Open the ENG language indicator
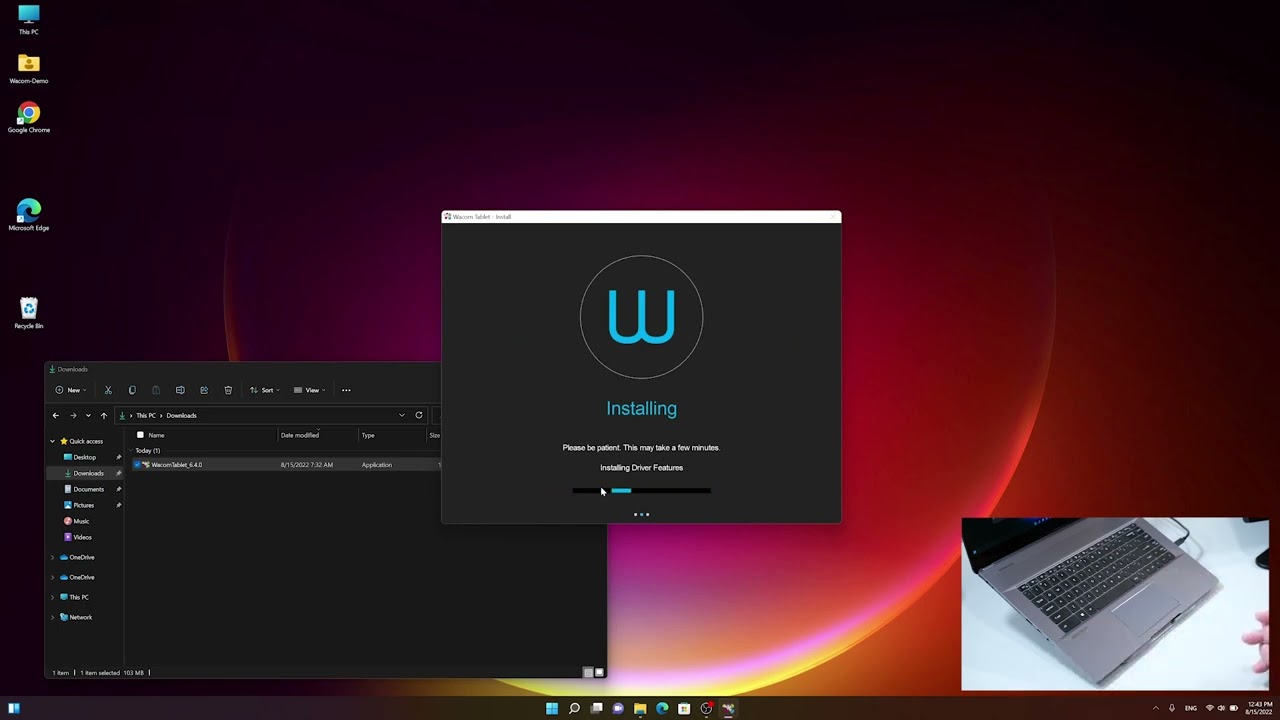The image size is (1280, 720). click(1191, 708)
